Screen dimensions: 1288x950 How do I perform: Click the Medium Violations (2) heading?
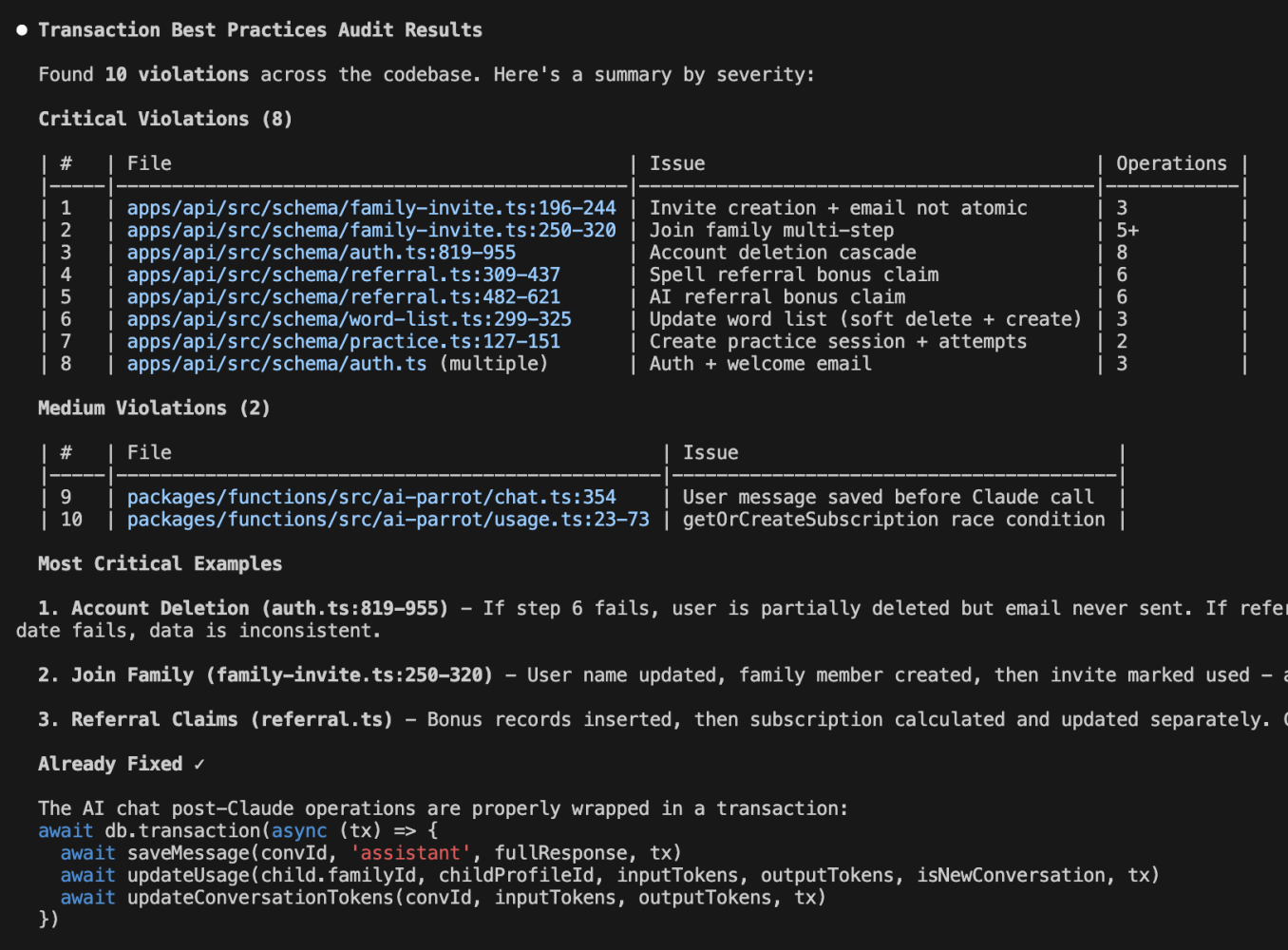coord(154,408)
